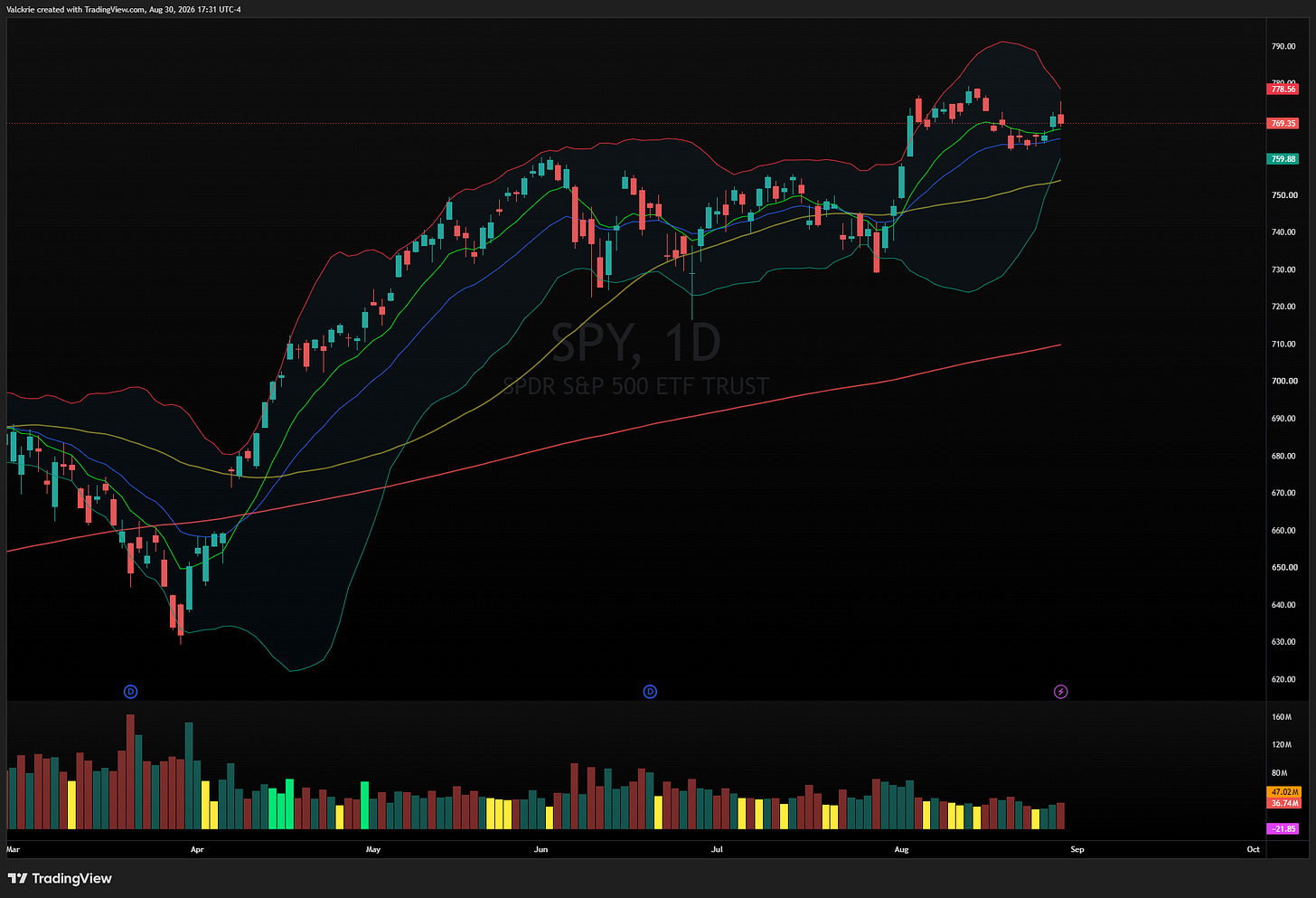
Task: Click the 670.00 price axis label
Action: pyautogui.click(x=1284, y=494)
